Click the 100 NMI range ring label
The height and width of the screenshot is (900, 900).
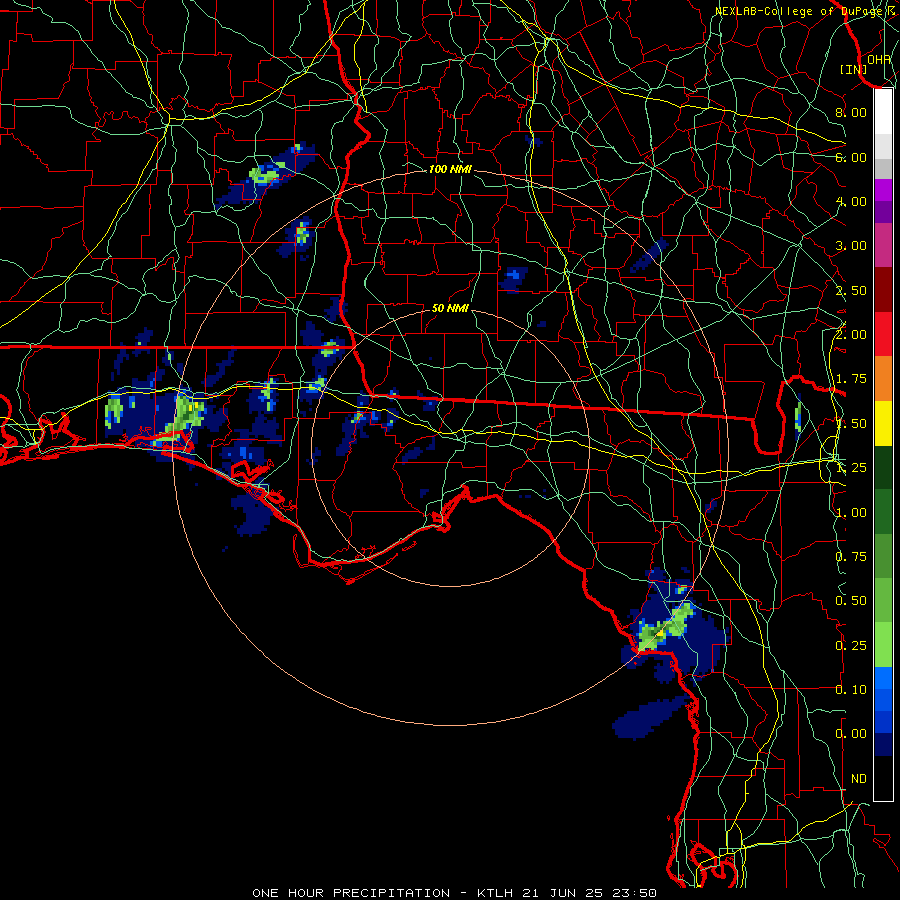point(450,169)
